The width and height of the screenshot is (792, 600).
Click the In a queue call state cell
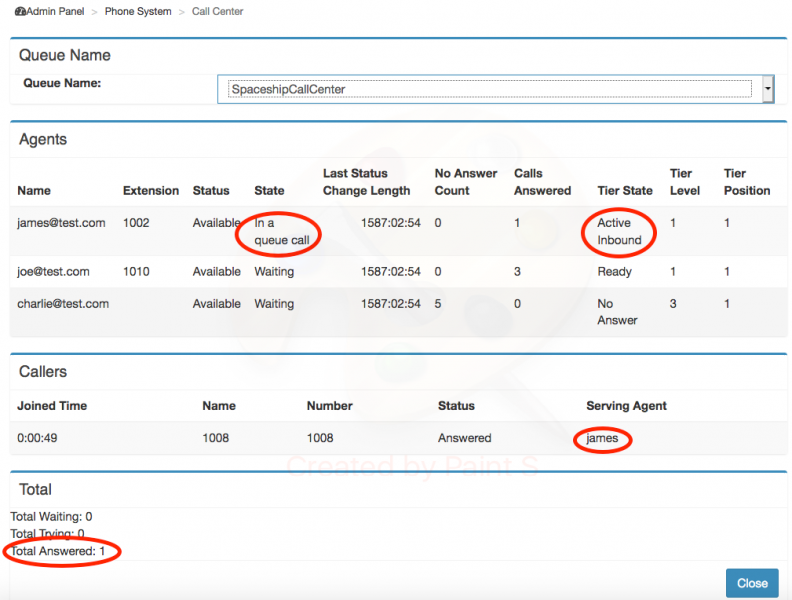(281, 231)
